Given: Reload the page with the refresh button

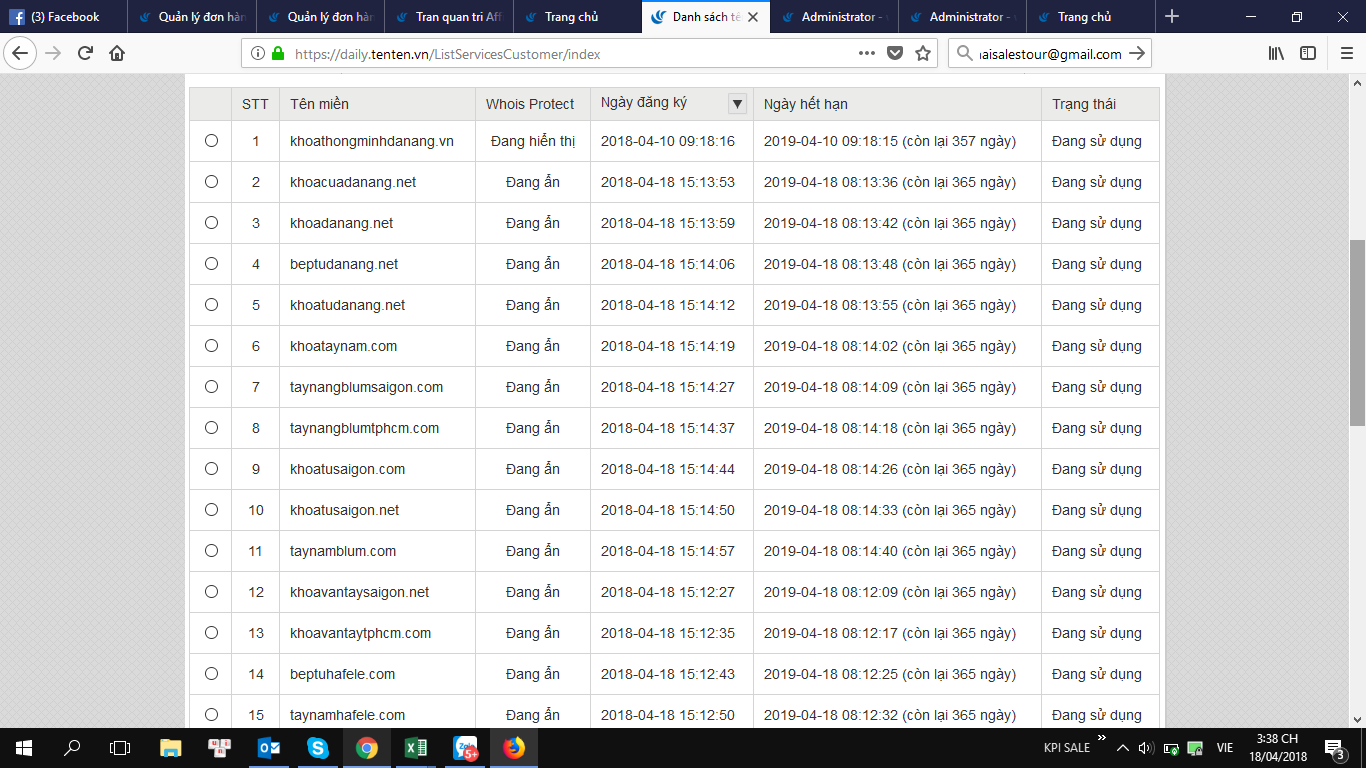Looking at the screenshot, I should click(85, 54).
